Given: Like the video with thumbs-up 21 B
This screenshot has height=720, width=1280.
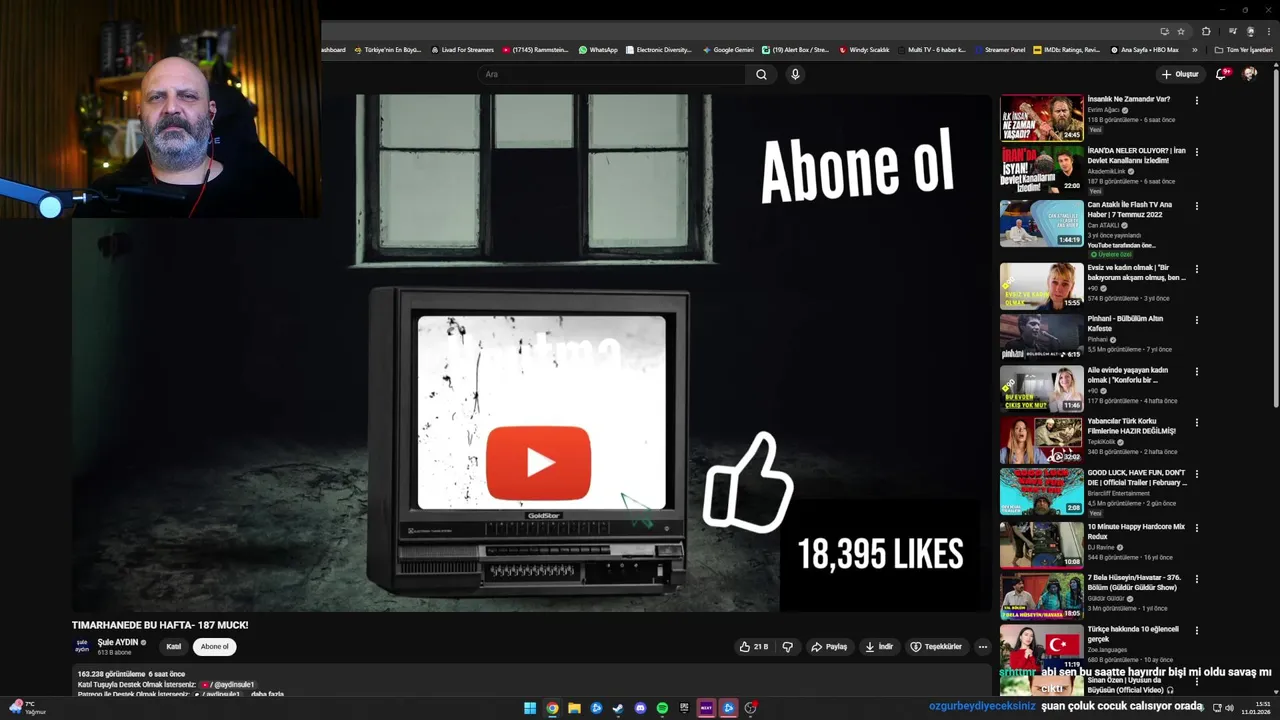Looking at the screenshot, I should point(754,647).
